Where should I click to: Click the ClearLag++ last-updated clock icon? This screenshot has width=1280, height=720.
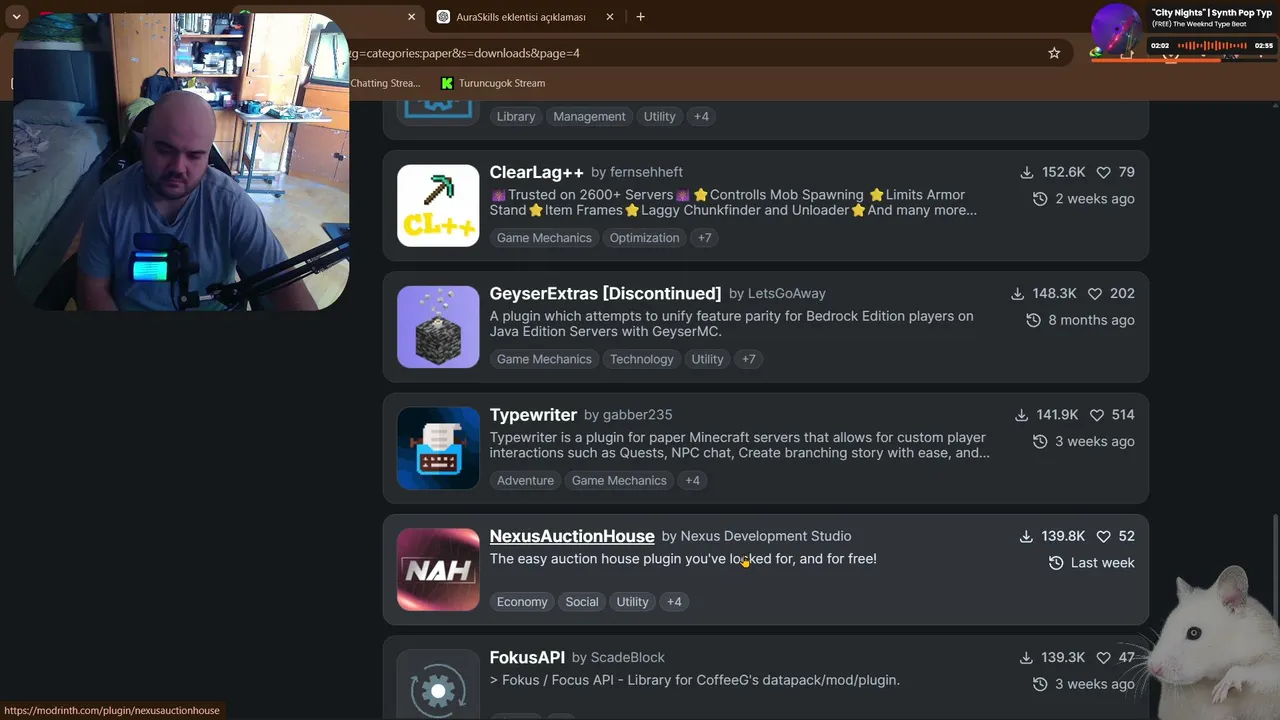pos(1040,199)
